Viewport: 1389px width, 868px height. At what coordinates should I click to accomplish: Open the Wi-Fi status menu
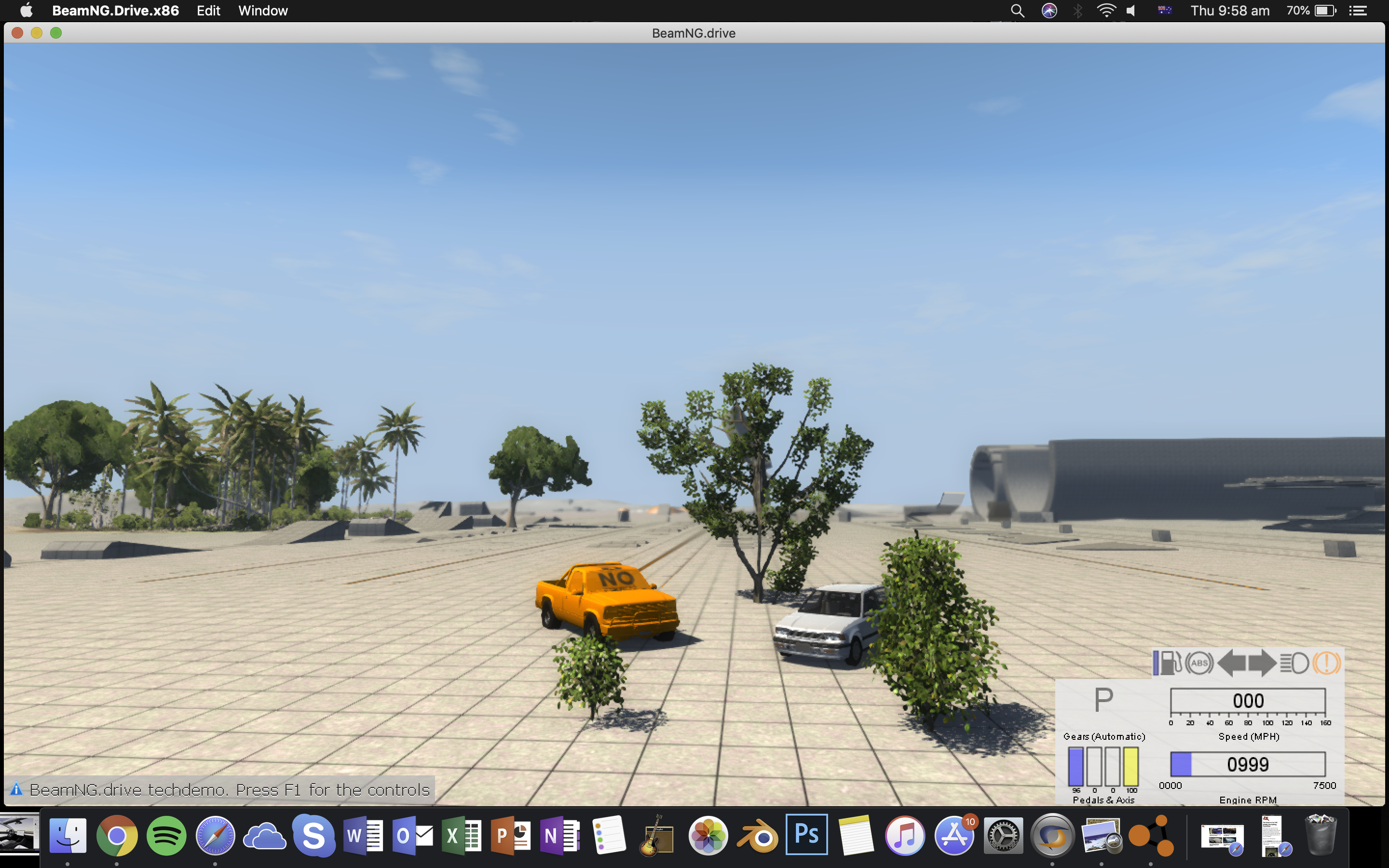coord(1106,10)
